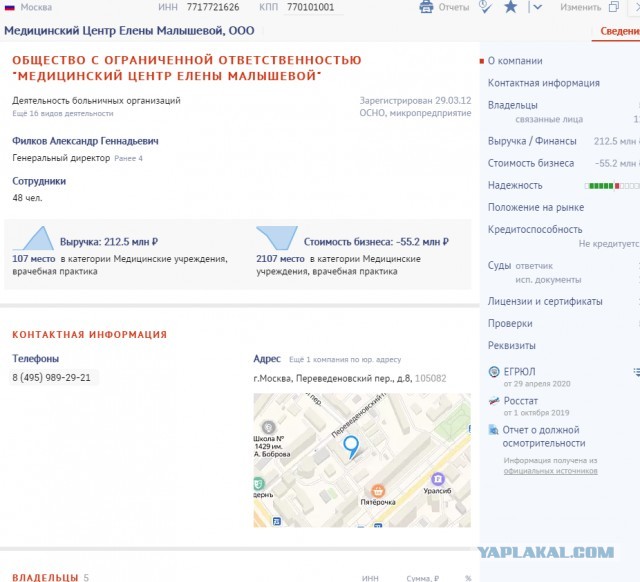Open the официальных источников link
The height and width of the screenshot is (582, 640).
(550, 471)
